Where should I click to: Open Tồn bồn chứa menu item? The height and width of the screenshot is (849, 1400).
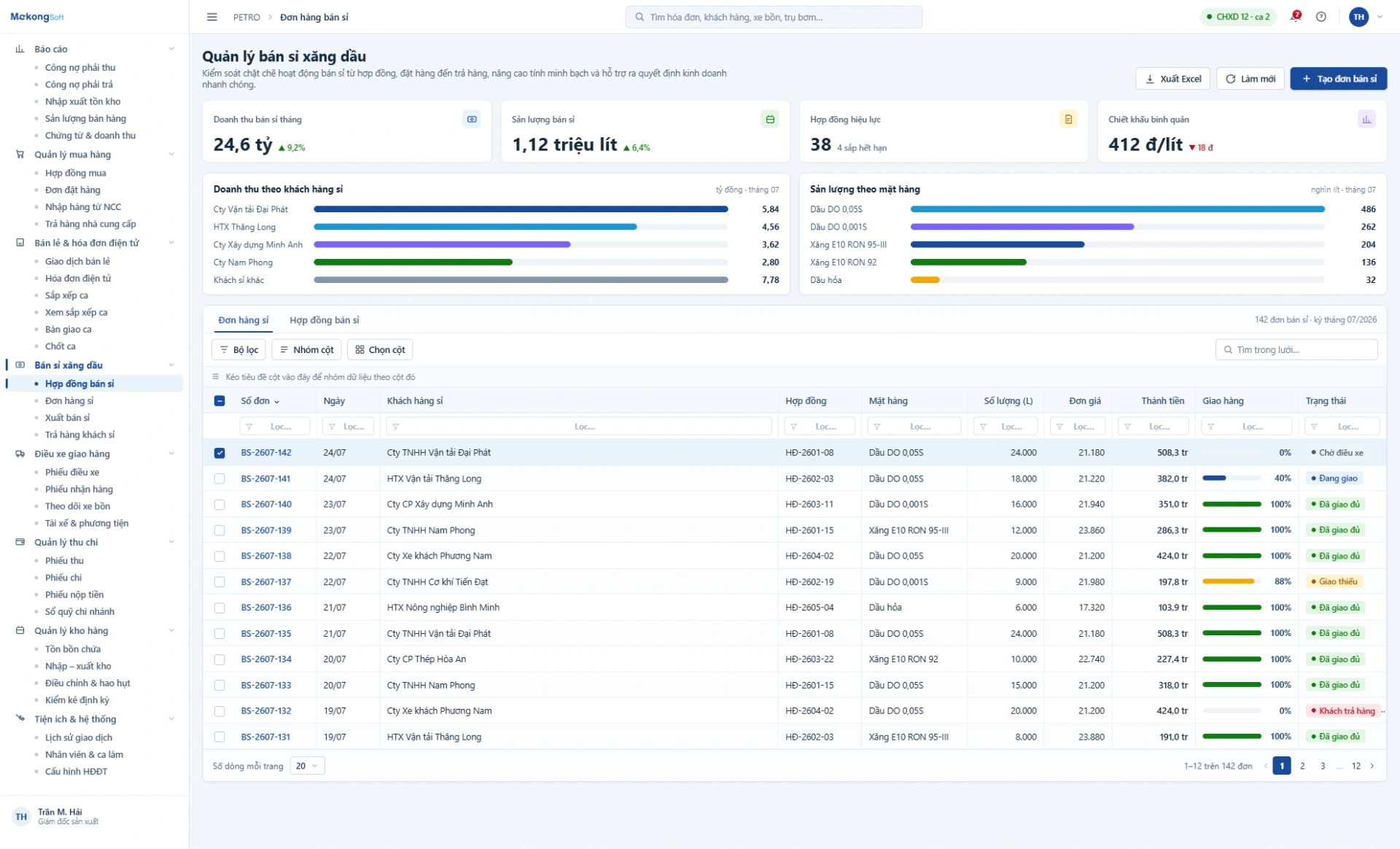click(x=73, y=648)
